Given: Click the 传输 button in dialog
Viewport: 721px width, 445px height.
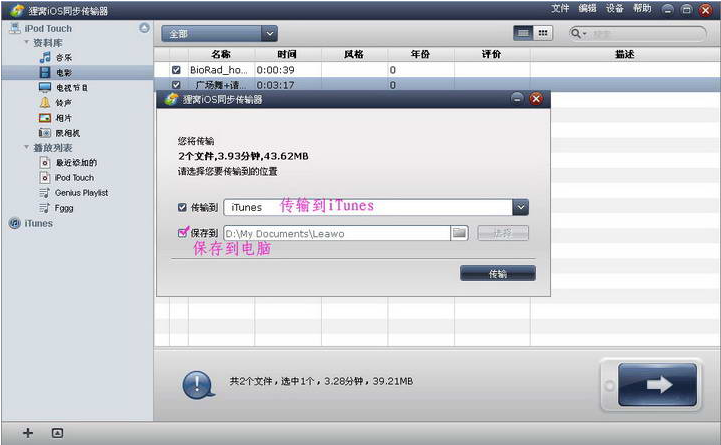Looking at the screenshot, I should click(498, 273).
